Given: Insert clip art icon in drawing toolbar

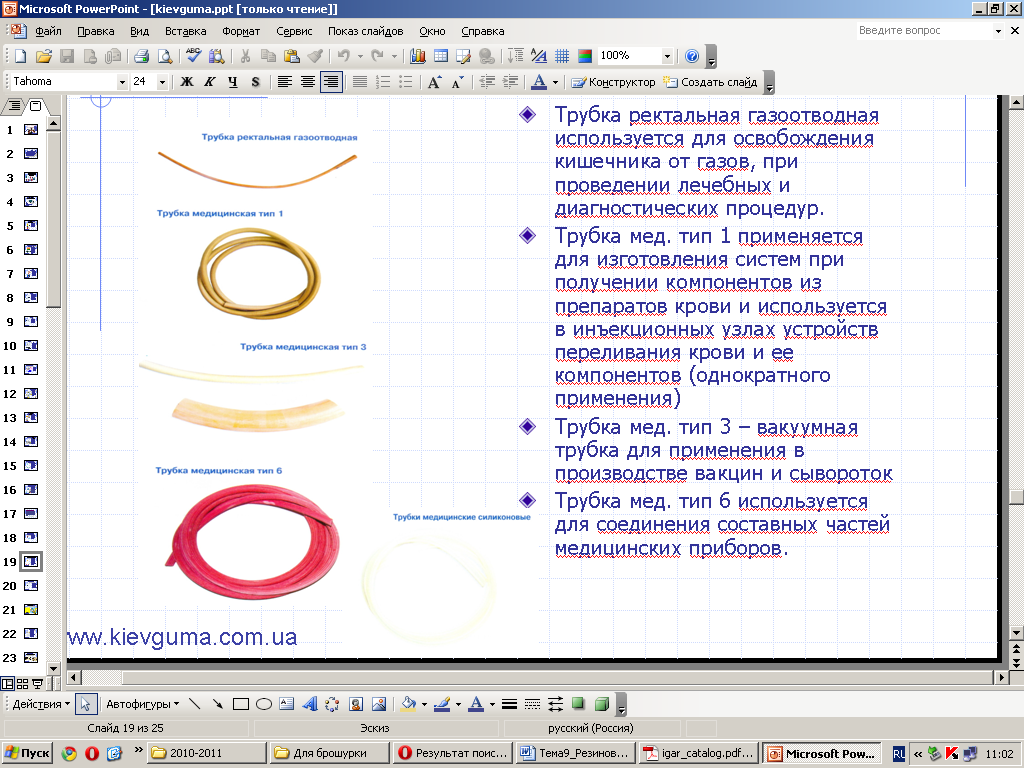Looking at the screenshot, I should (x=356, y=704).
